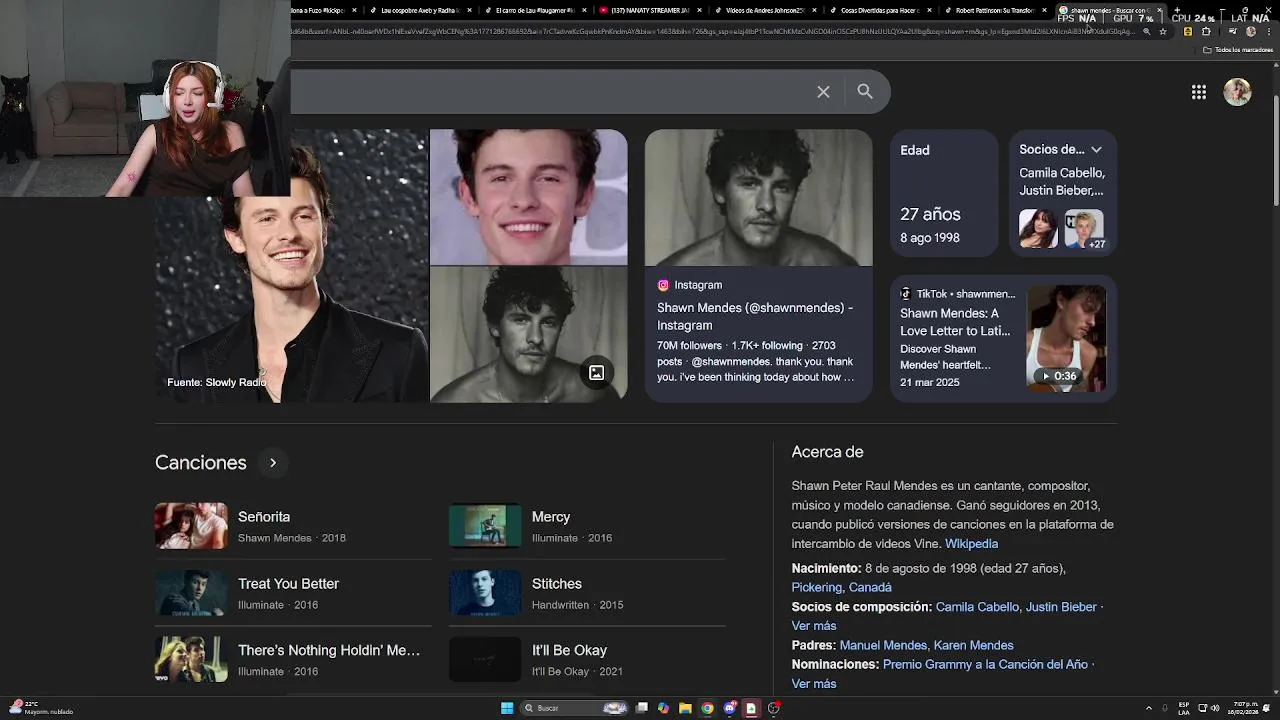Viewport: 1280px width, 720px height.
Task: Open the Manuel Mendes parent link
Action: click(883, 645)
